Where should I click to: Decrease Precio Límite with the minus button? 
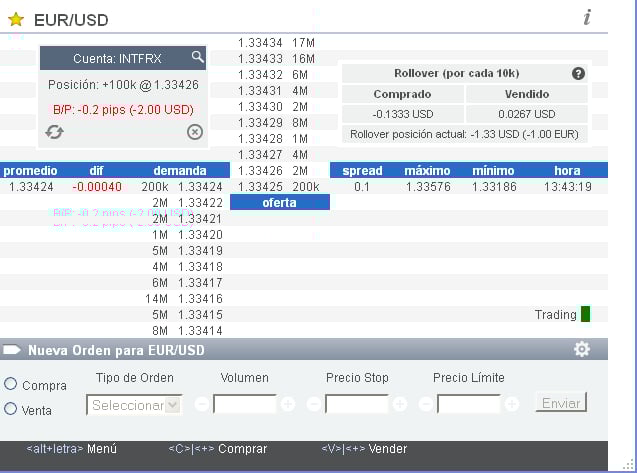[425, 404]
